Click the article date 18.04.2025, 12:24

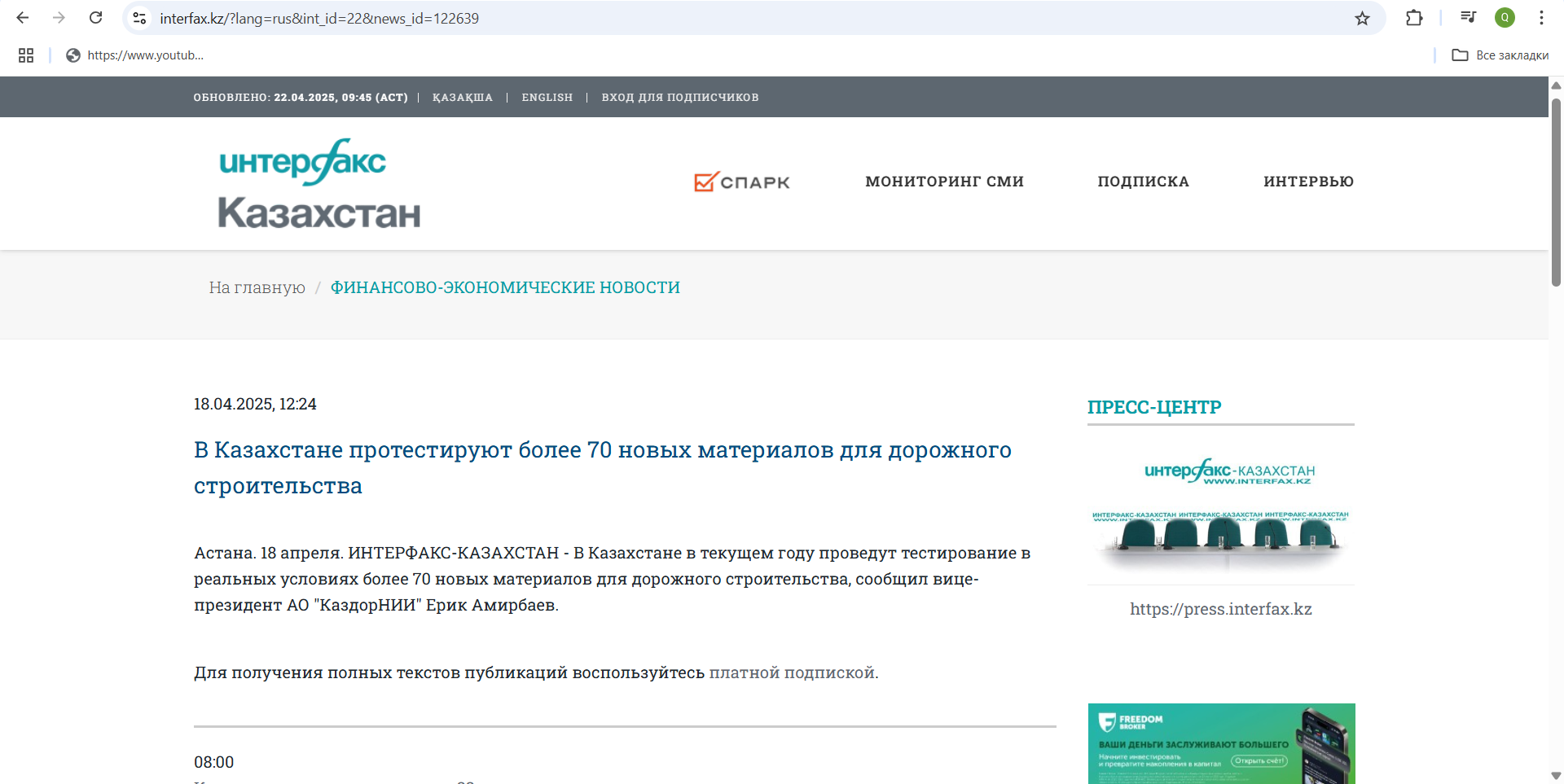(255, 404)
